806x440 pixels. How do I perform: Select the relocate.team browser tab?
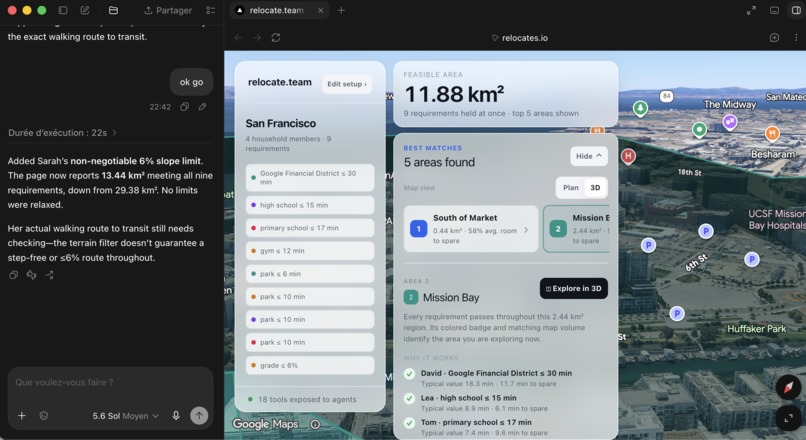pos(279,10)
